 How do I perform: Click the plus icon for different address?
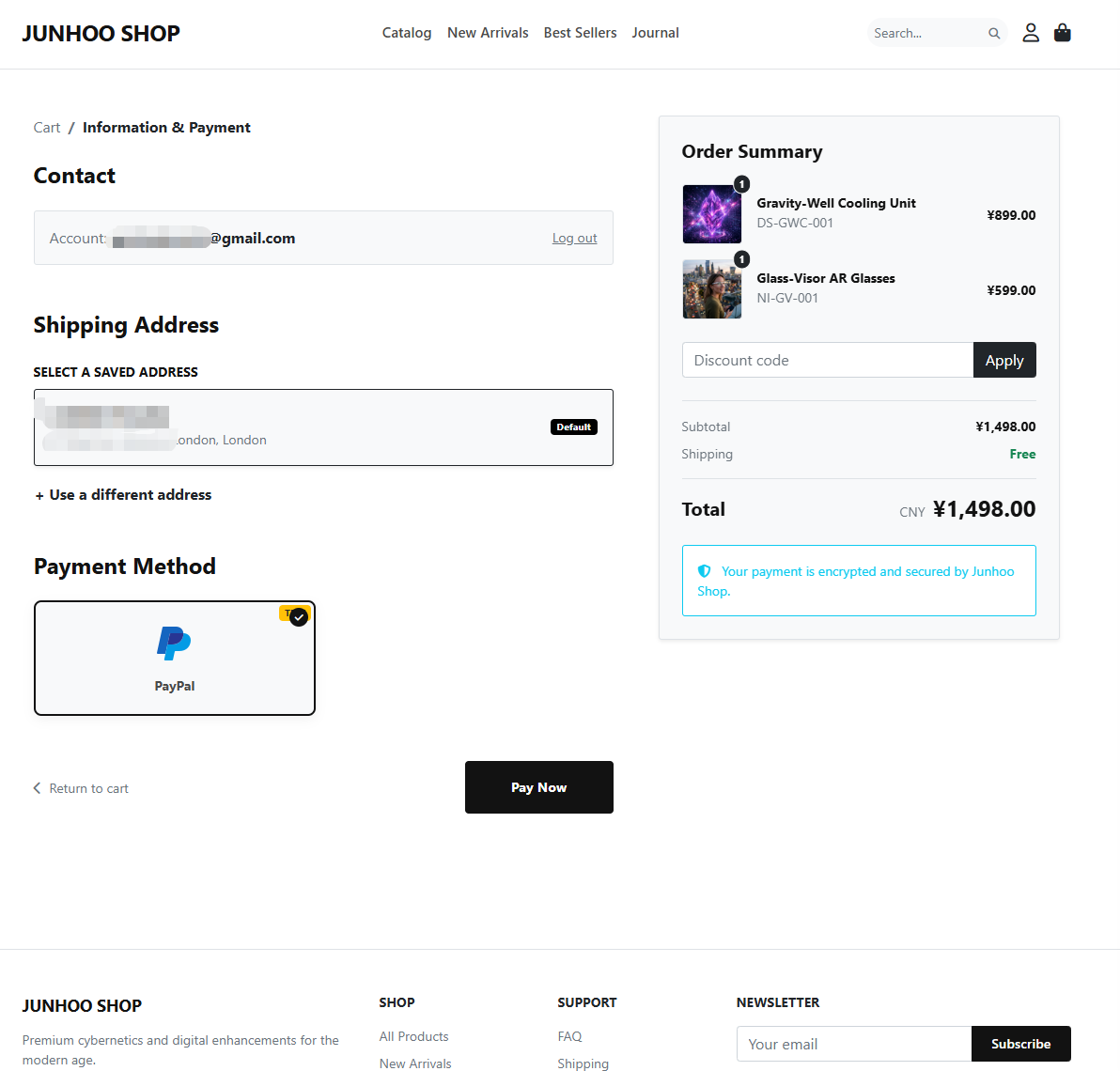(39, 495)
